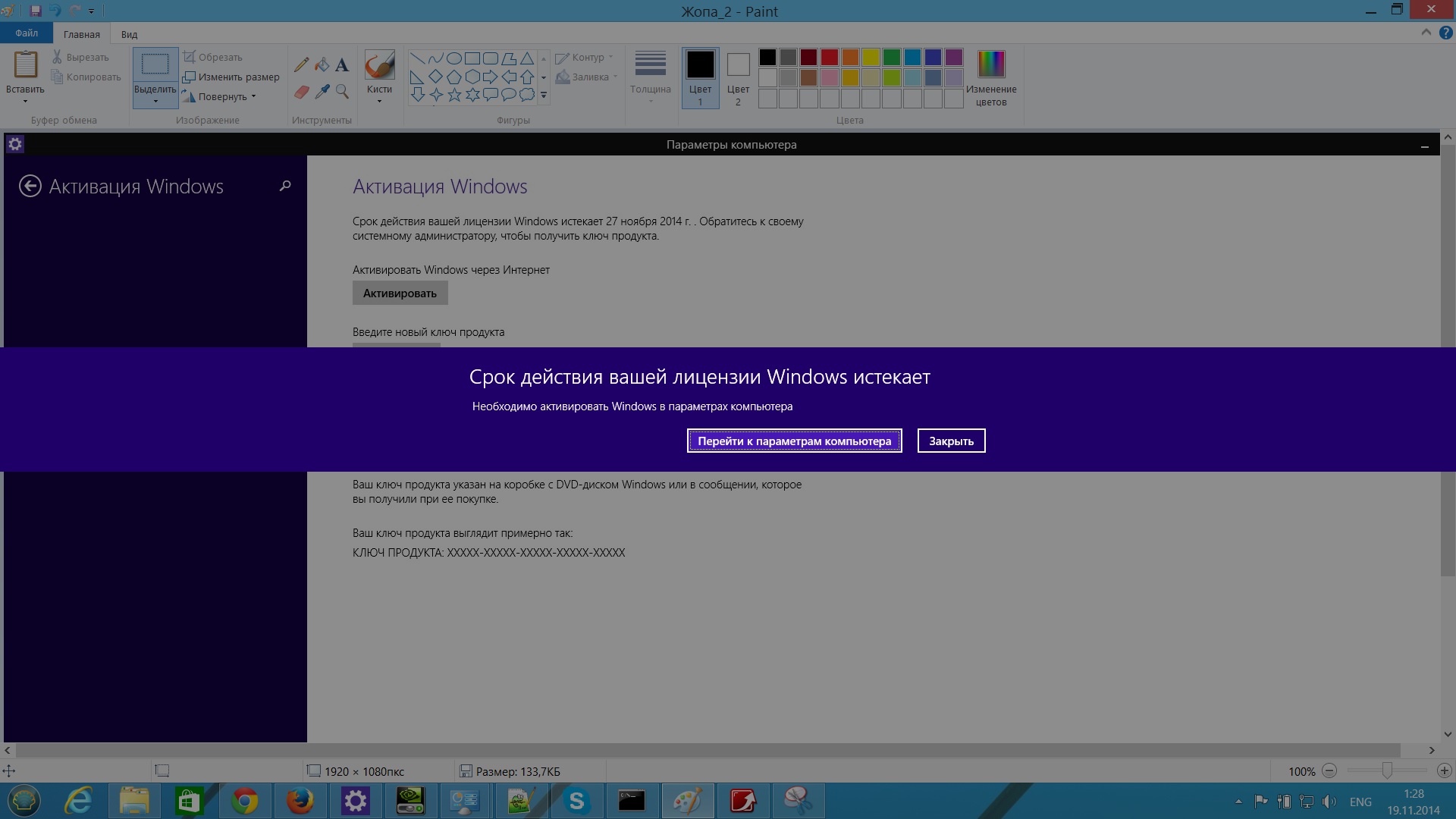Switch to the Вид ribbon tab
1456x819 pixels.
(x=129, y=34)
